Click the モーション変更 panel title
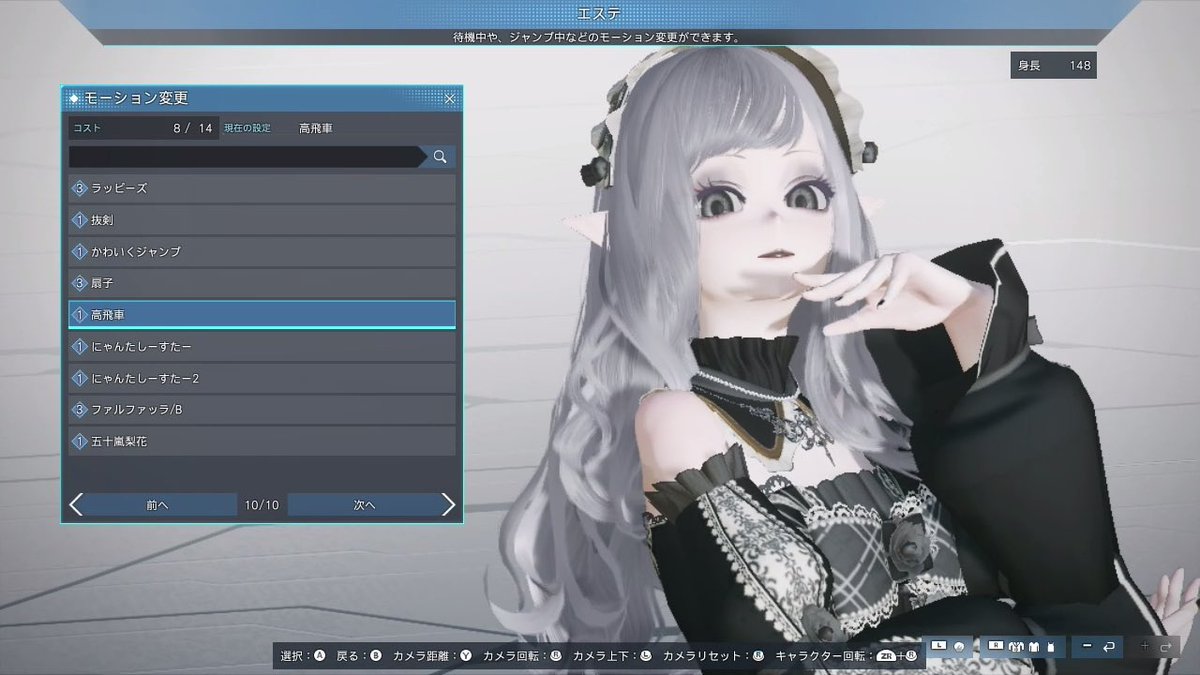This screenshot has height=675, width=1200. tap(135, 98)
